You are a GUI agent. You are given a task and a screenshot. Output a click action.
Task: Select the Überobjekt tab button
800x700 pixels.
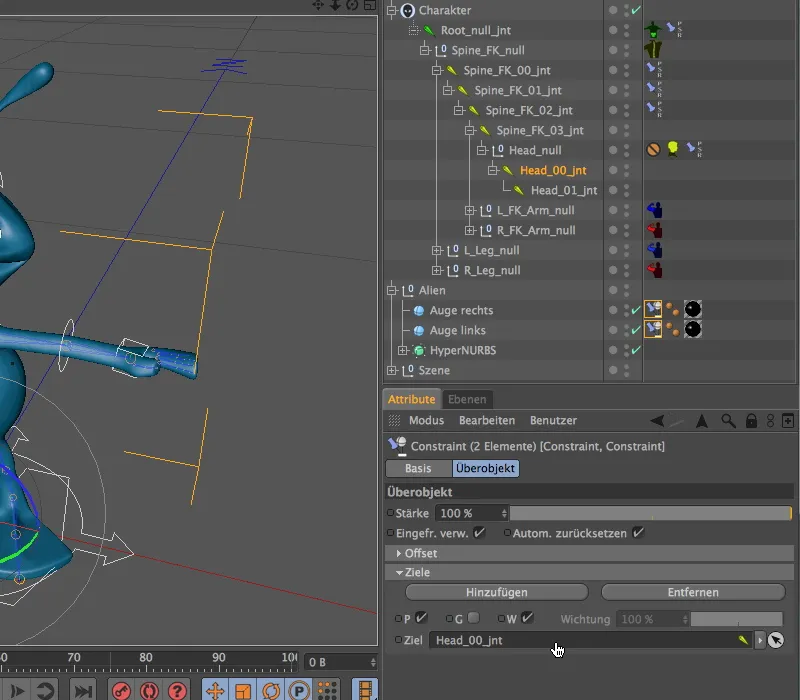coord(485,468)
